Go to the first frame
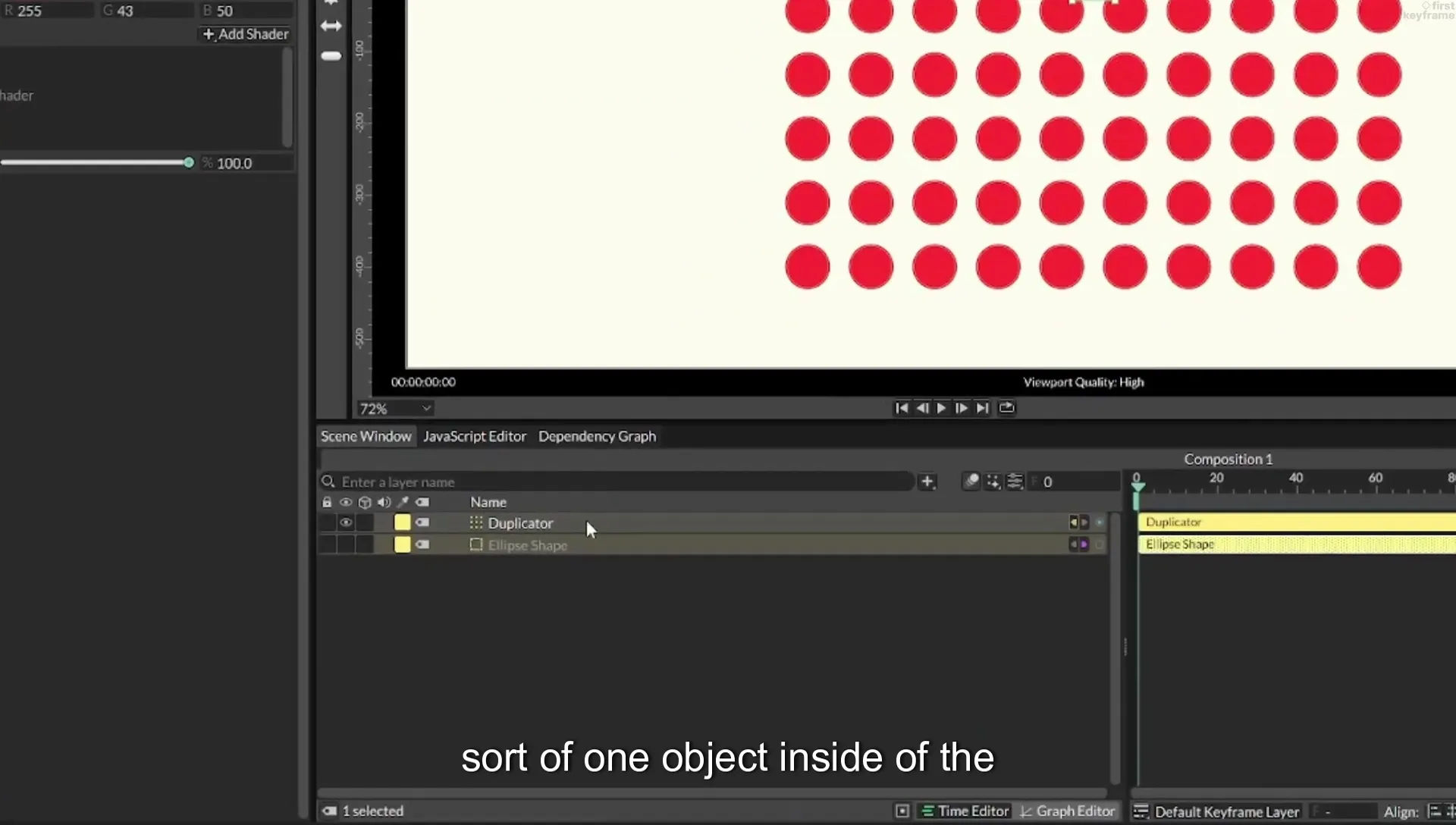 [901, 408]
